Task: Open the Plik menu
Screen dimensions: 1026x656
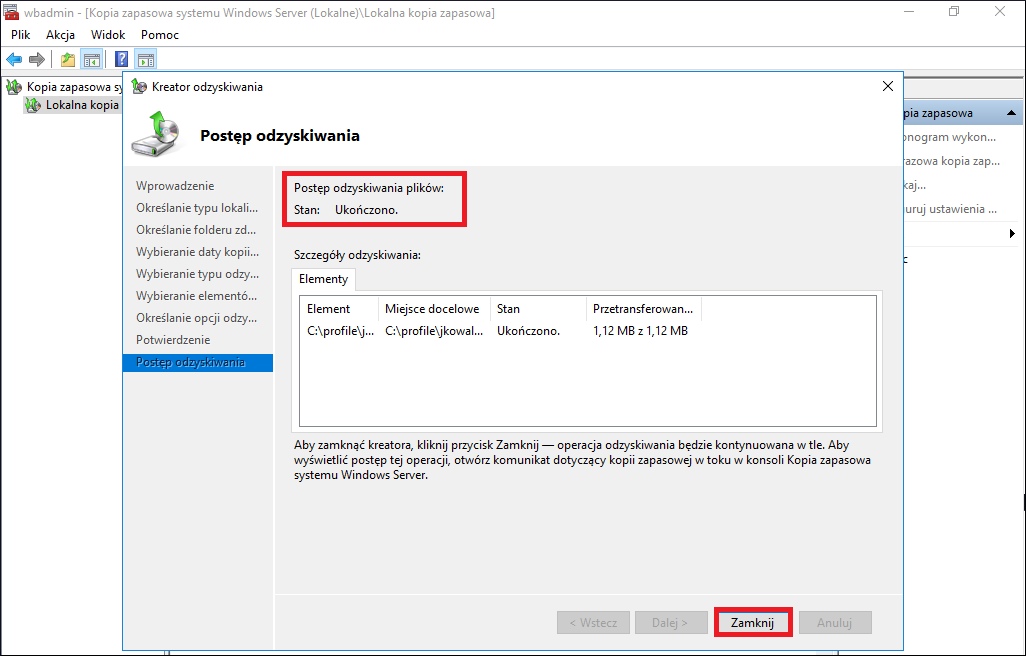Action: point(21,35)
